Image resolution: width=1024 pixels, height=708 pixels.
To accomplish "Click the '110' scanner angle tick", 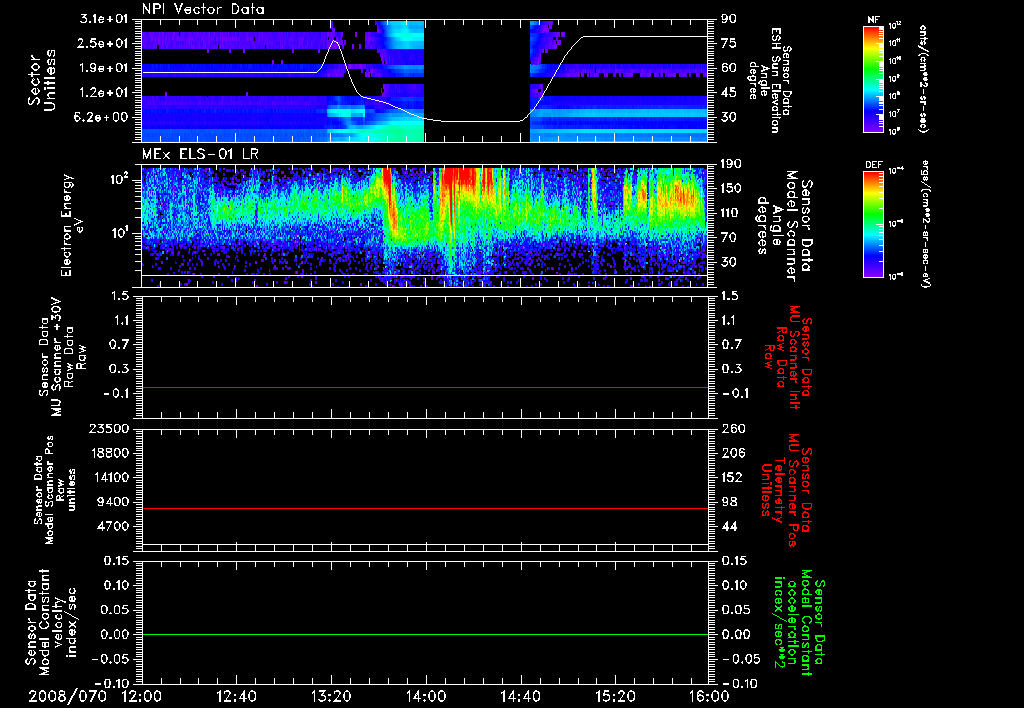I will pyautogui.click(x=732, y=213).
